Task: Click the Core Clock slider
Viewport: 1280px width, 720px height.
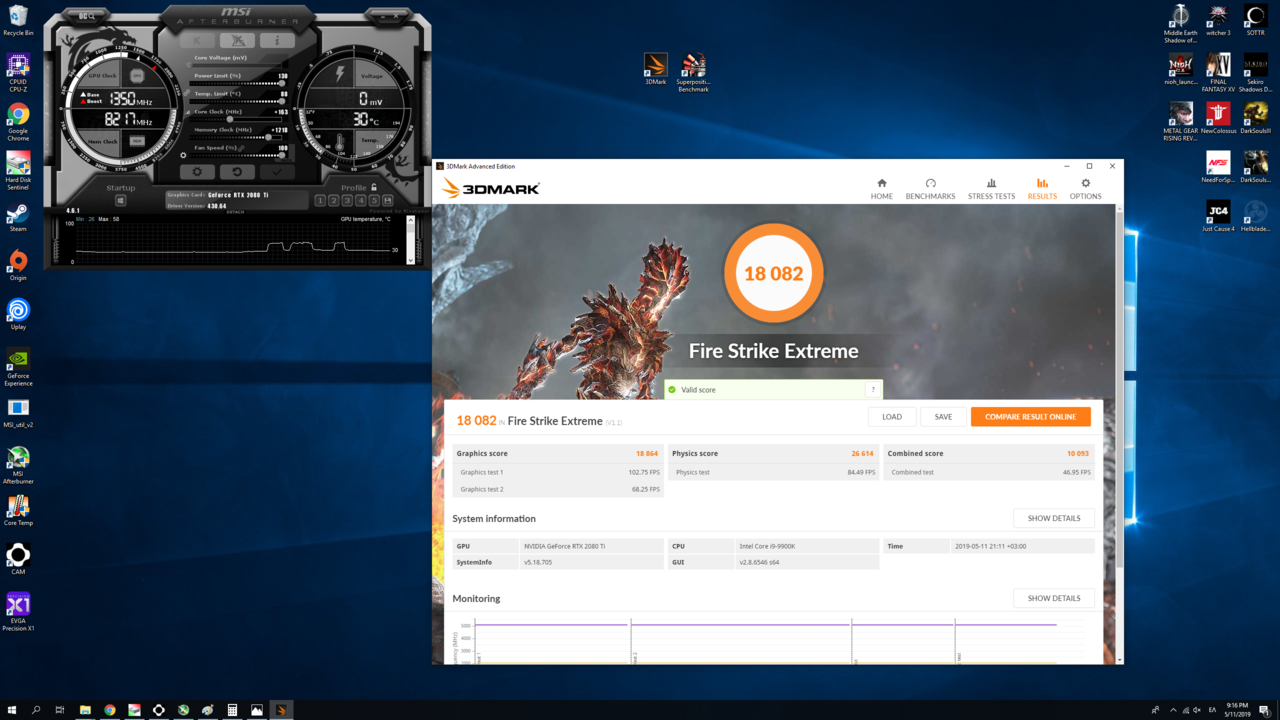Action: [238, 119]
